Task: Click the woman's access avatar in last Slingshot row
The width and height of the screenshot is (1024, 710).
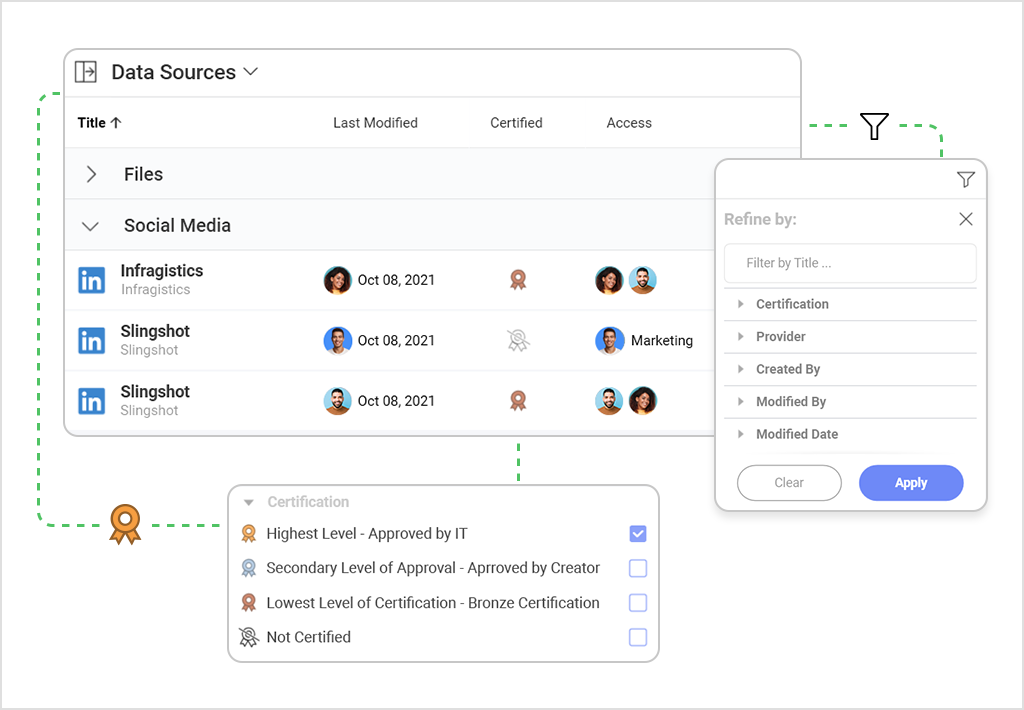Action: [x=643, y=401]
